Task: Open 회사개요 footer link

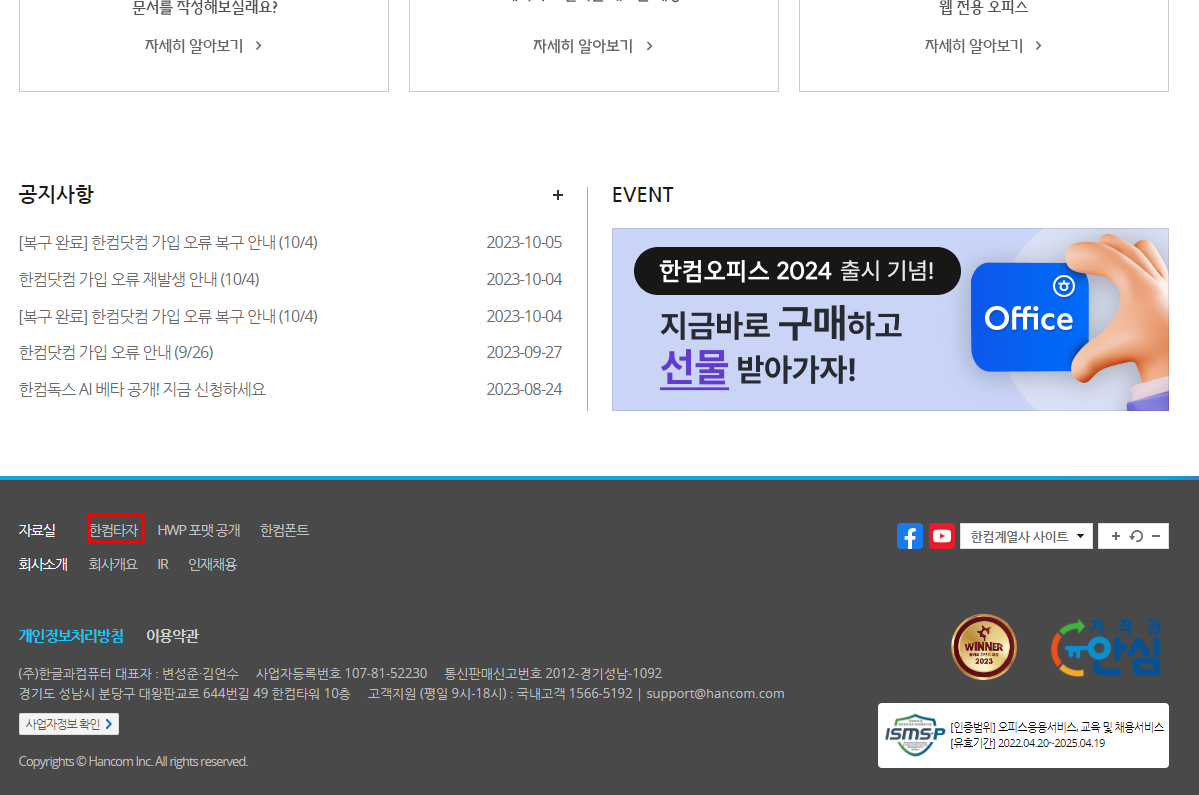Action: point(113,564)
